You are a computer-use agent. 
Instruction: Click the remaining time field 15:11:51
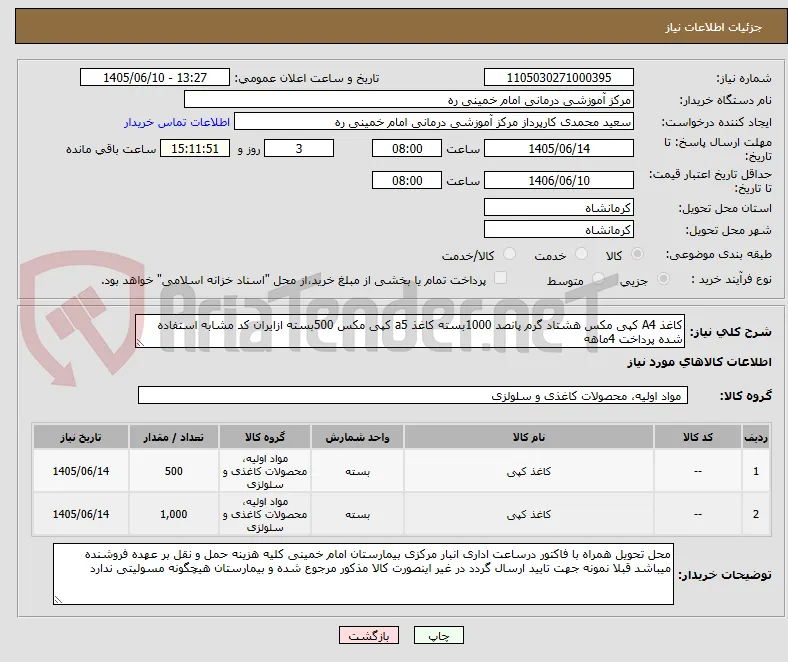195,148
